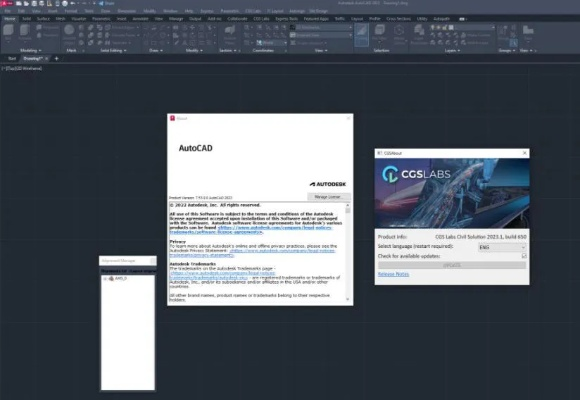
Task: Expand the AXIS_0 tree node
Action: 105,279
